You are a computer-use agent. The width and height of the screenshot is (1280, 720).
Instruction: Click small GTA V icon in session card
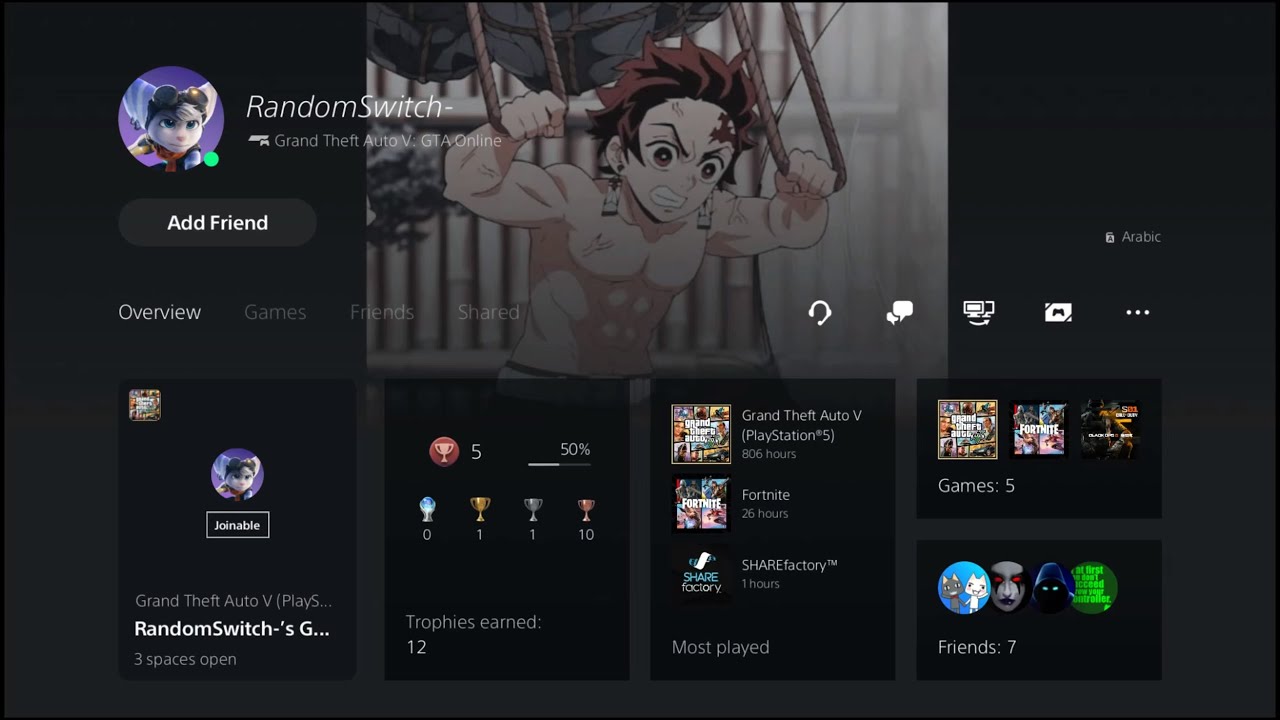[x=145, y=405]
